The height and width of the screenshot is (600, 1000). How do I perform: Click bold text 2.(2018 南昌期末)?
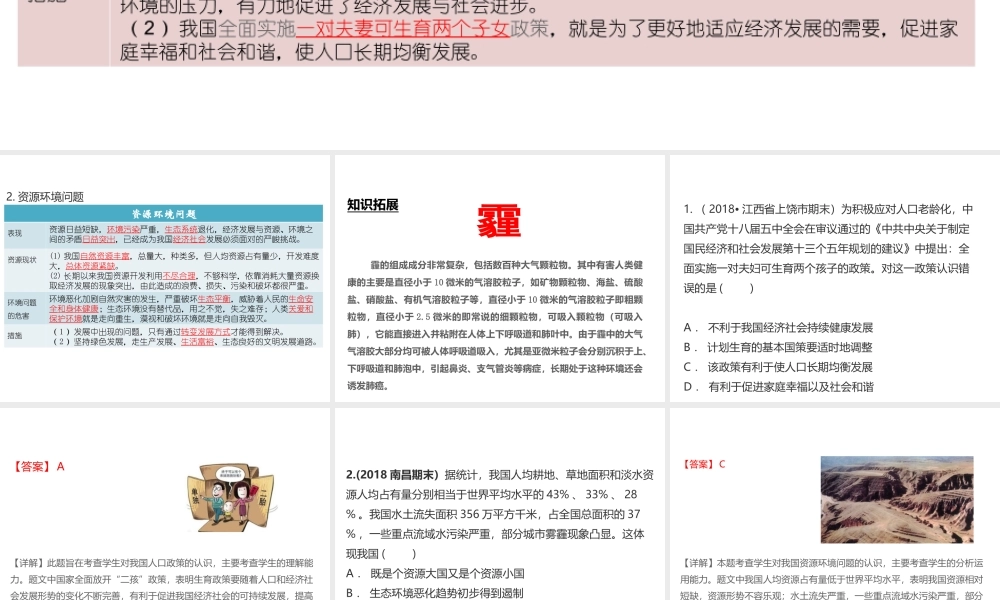click(x=392, y=474)
